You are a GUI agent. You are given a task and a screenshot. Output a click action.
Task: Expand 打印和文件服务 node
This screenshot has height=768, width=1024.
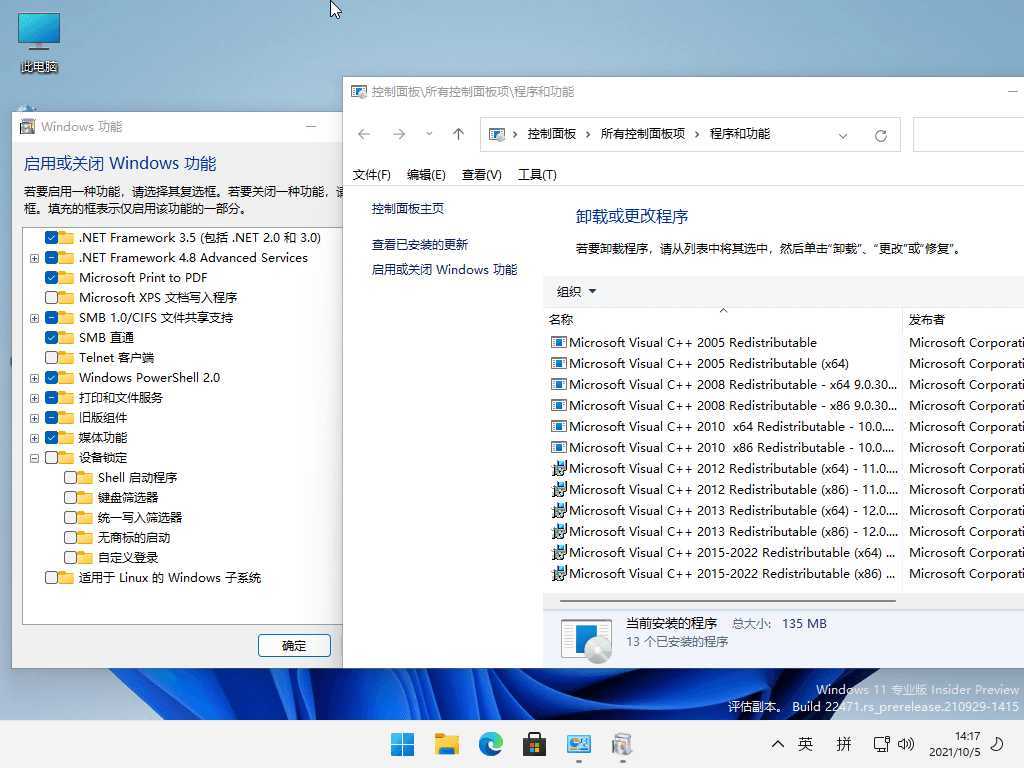click(x=34, y=398)
